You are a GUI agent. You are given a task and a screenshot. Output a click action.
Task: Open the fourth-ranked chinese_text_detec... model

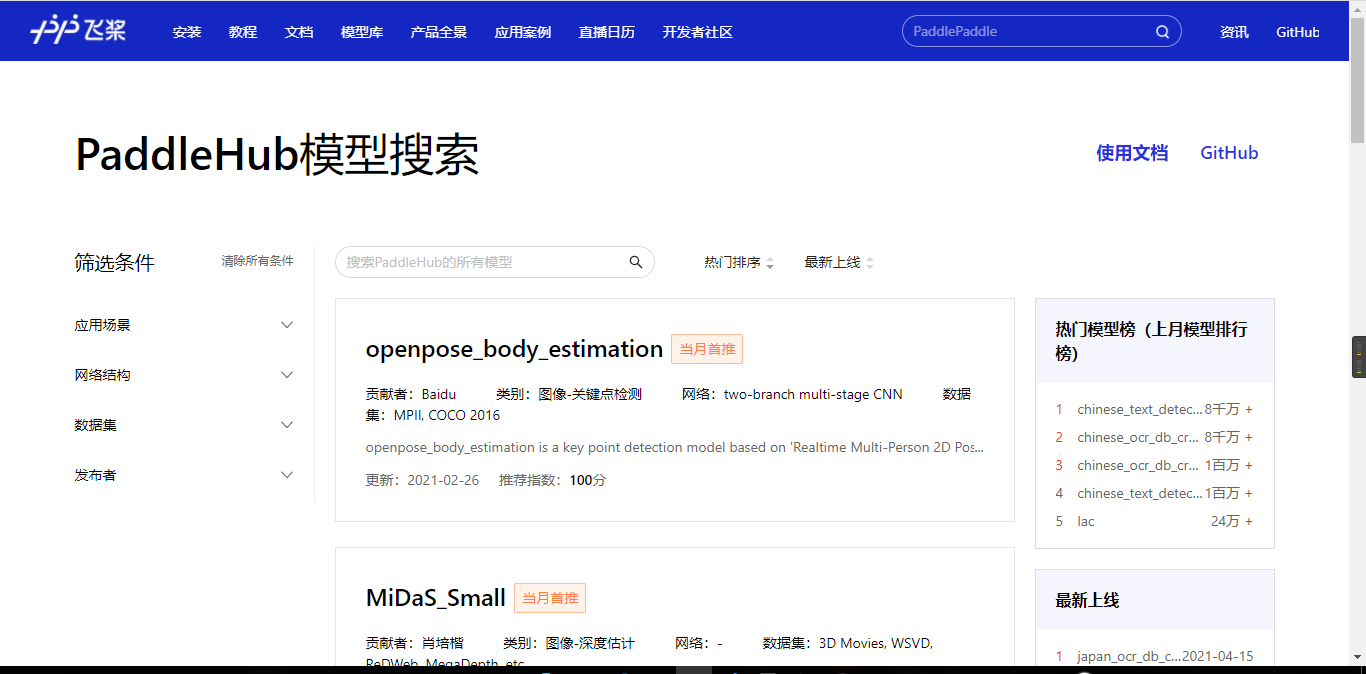(1140, 493)
